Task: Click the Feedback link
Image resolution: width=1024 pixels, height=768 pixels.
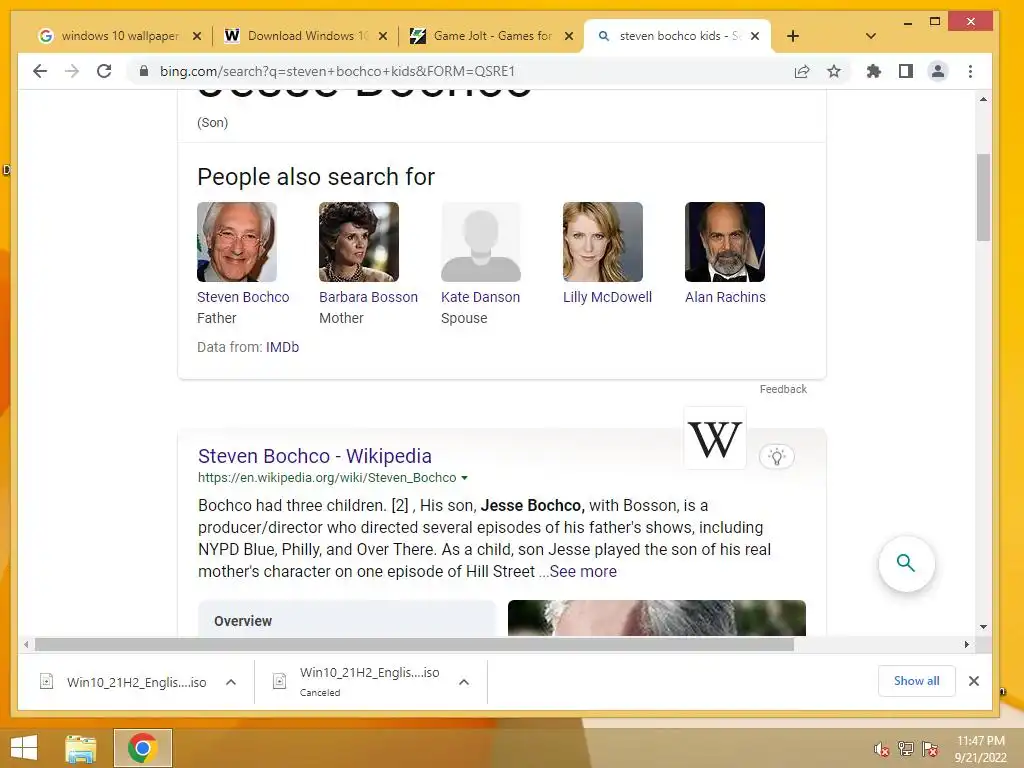Action: point(783,389)
